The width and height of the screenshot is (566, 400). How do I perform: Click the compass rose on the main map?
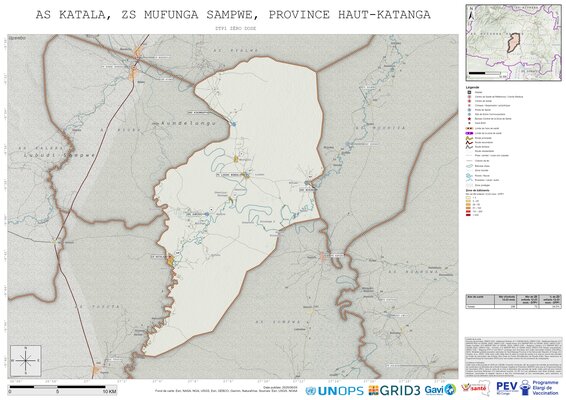pyautogui.click(x=26, y=360)
